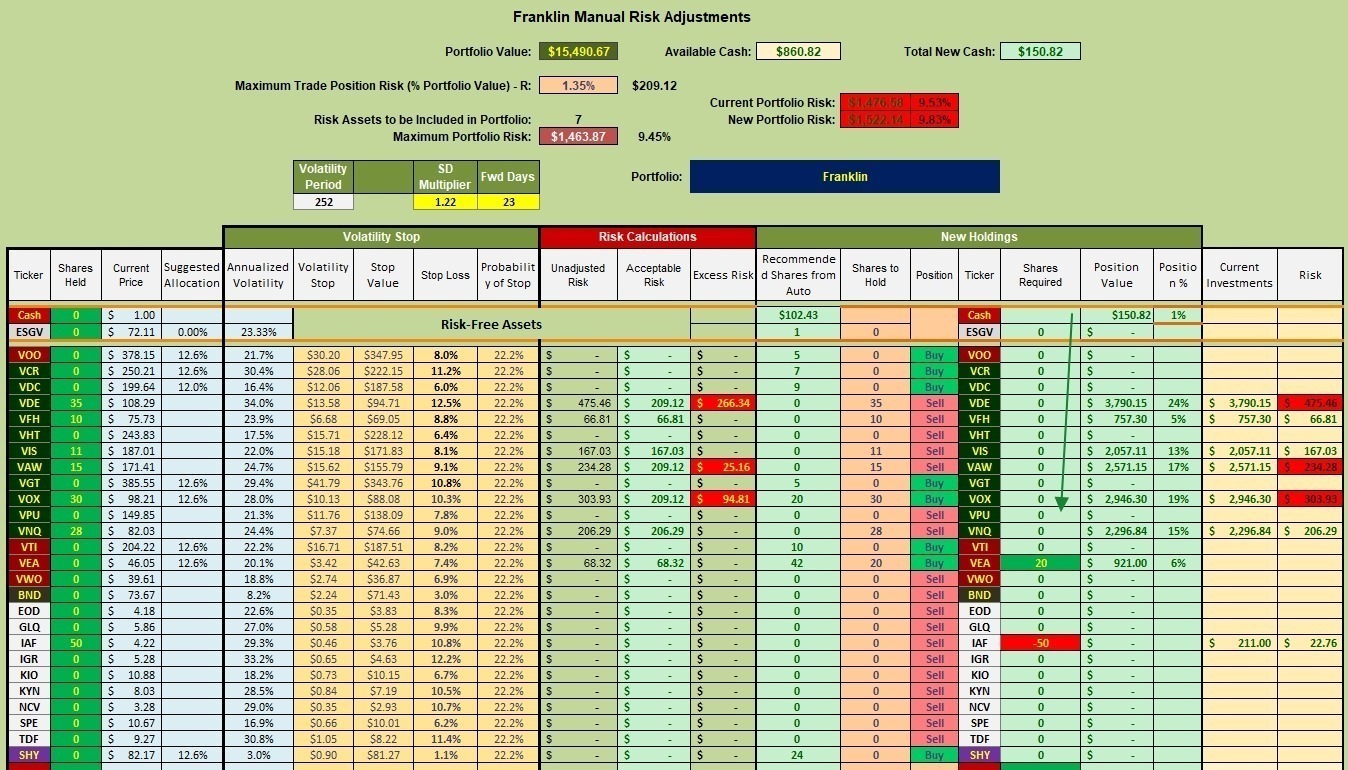This screenshot has width=1348, height=770.
Task: Click the Franklin Manual Risk Adjustments title
Action: [631, 17]
